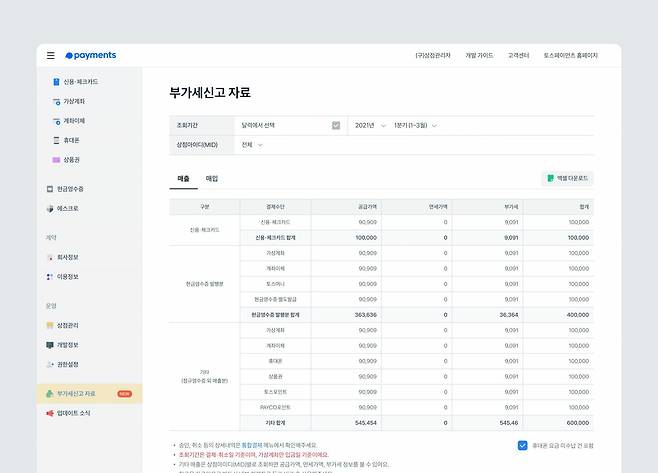The image size is (658, 473).
Task: Click the 계좌이체 sidebar icon
Action: coord(56,121)
